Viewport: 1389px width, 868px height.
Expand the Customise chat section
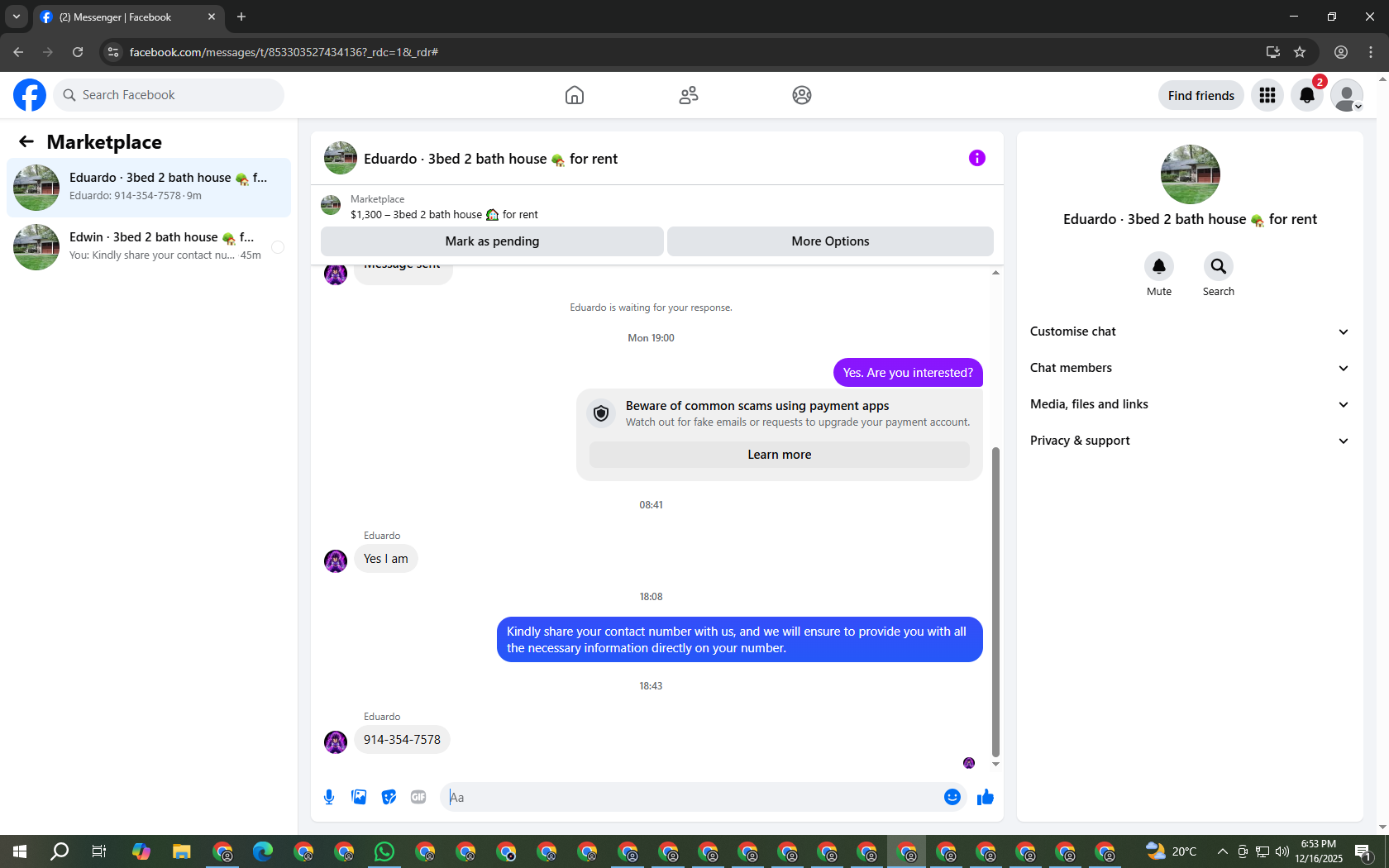tap(1190, 331)
